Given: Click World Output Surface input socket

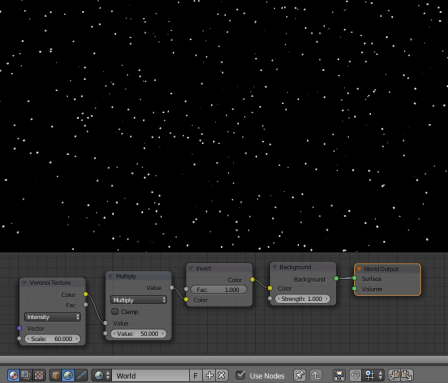Looking at the screenshot, I should [354, 278].
